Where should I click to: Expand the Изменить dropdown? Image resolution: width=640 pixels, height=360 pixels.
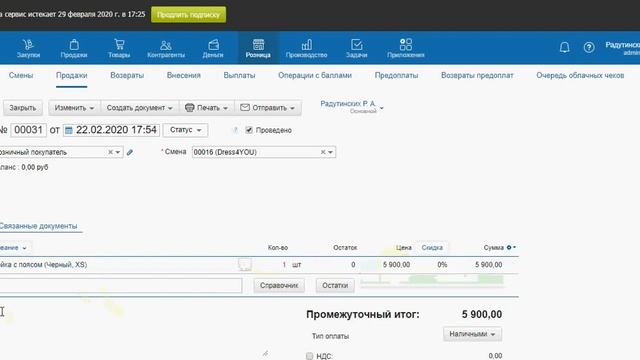tap(74, 108)
